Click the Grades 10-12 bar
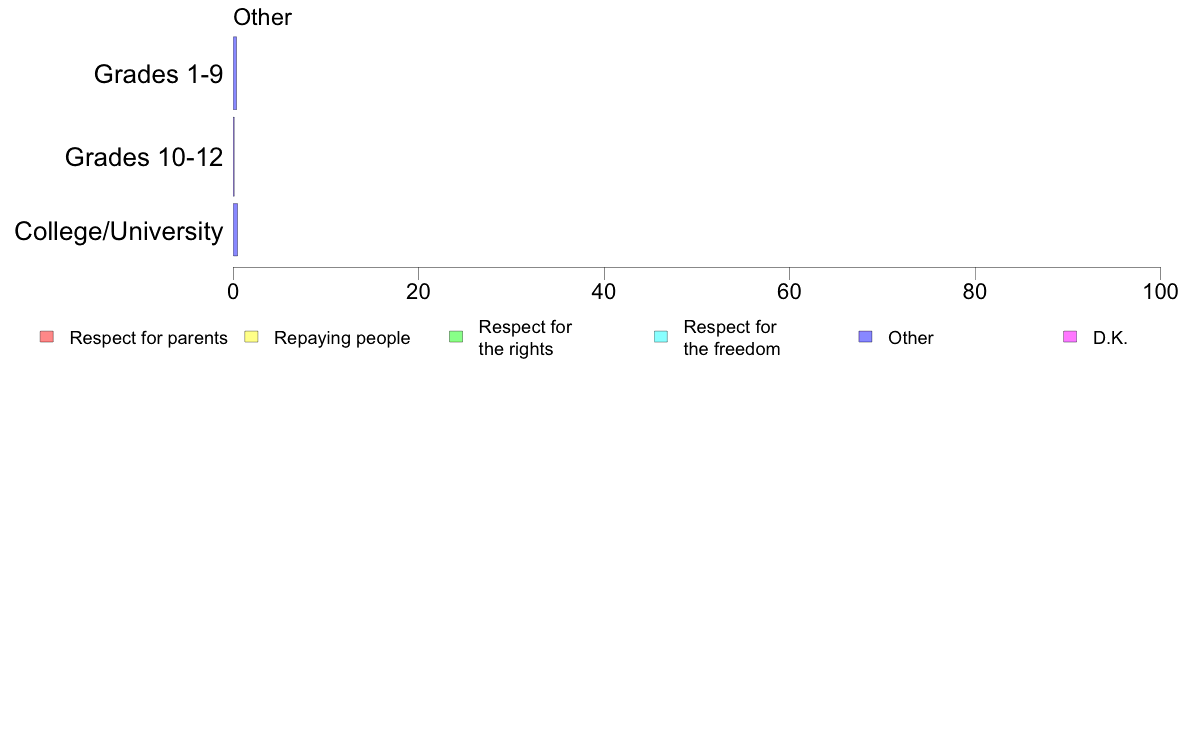Viewport: 1188px width, 736px height. (234, 156)
